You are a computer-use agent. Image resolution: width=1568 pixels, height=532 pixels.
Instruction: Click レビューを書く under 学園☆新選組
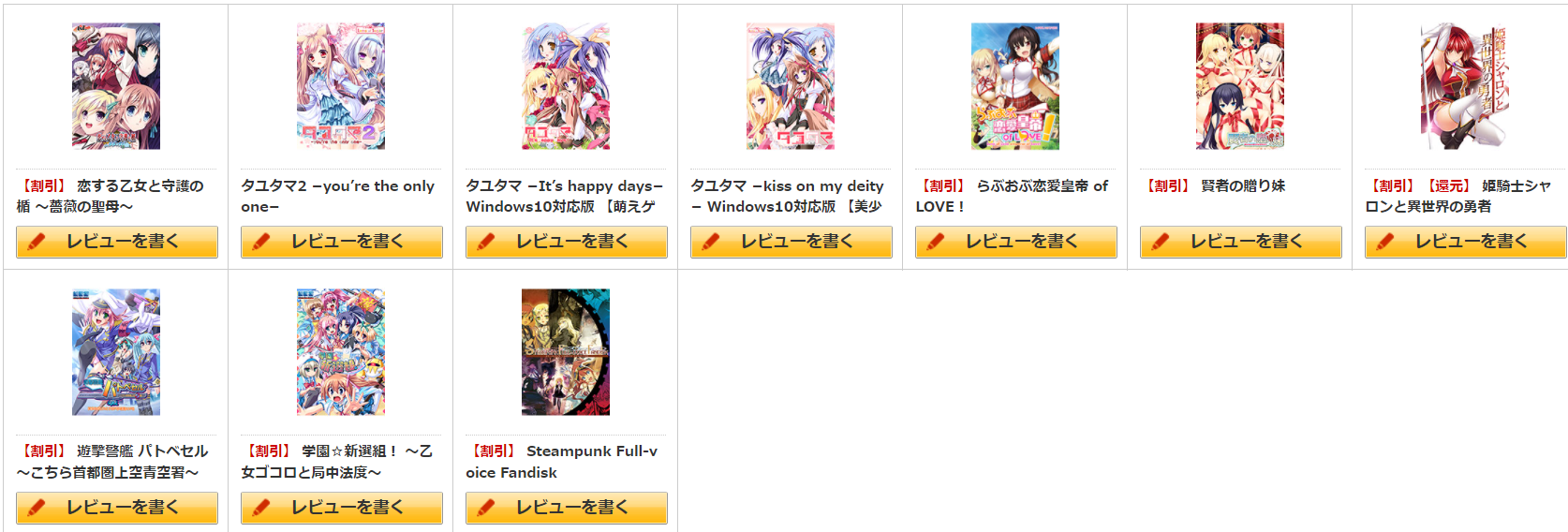point(342,508)
